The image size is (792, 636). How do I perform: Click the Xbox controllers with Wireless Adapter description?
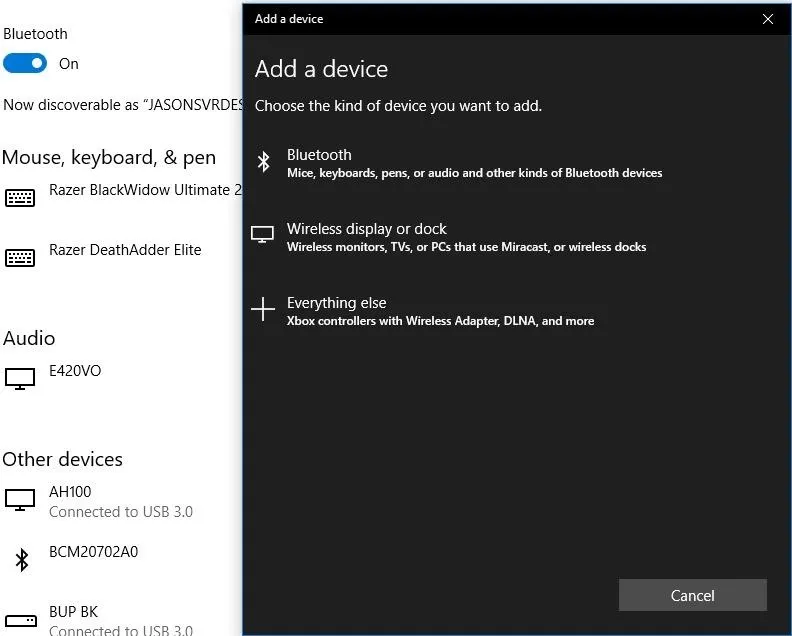point(440,321)
